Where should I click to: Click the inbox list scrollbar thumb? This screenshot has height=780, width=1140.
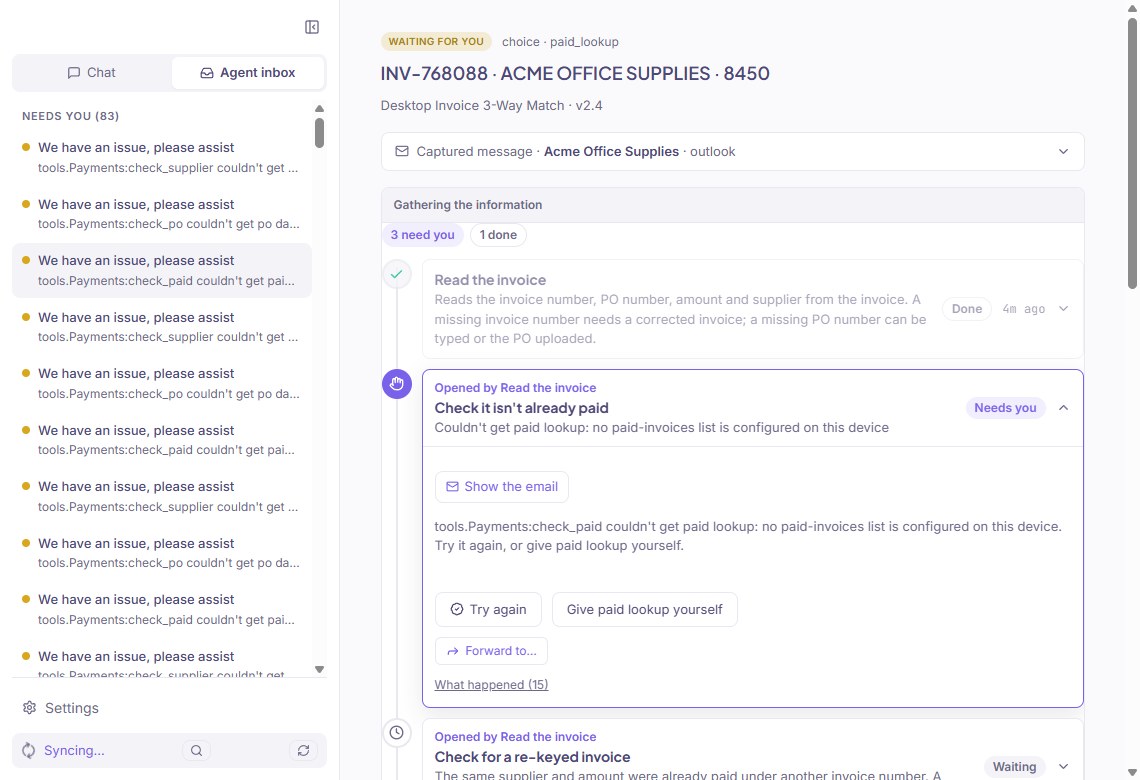[319, 133]
